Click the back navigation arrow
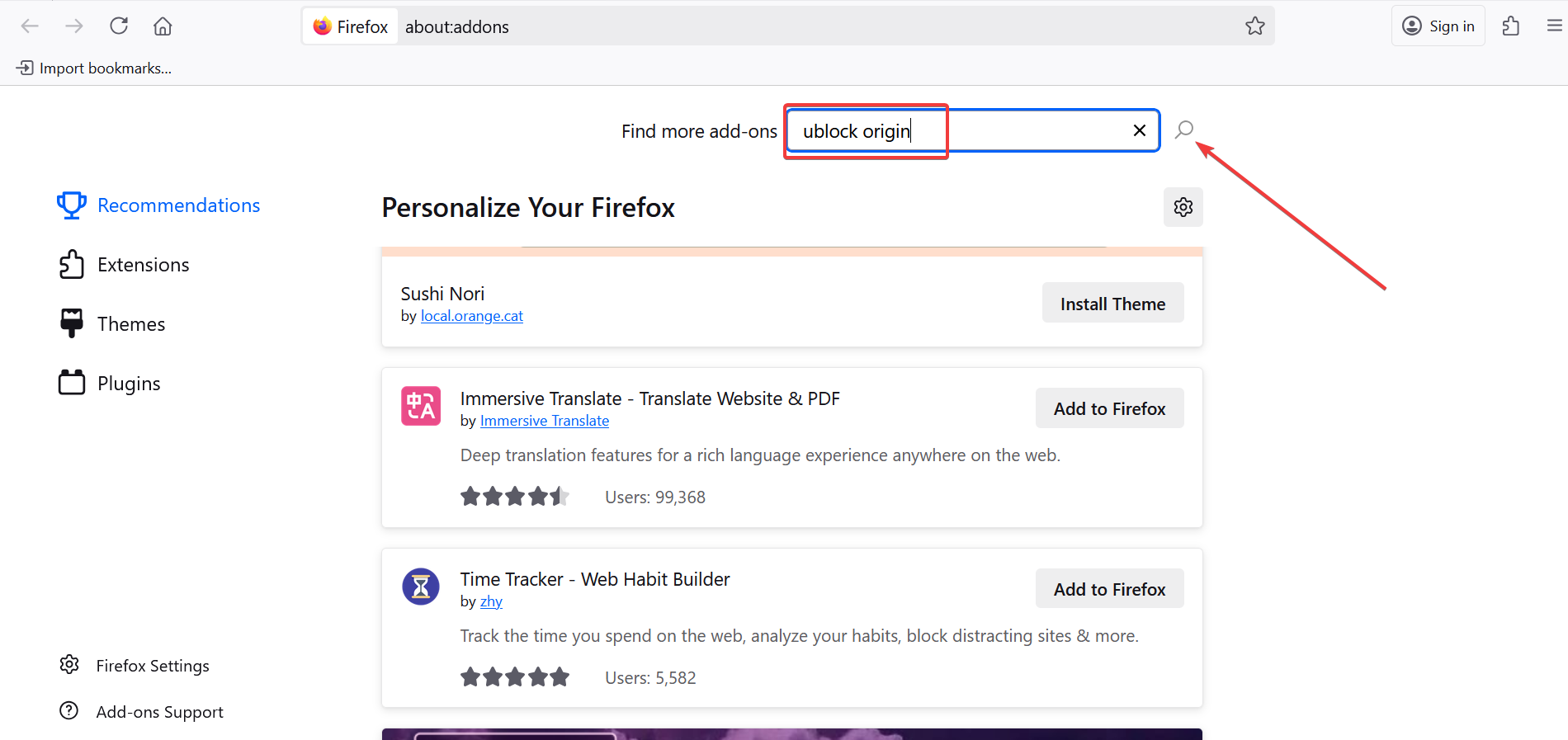This screenshot has width=1568, height=740. [31, 26]
